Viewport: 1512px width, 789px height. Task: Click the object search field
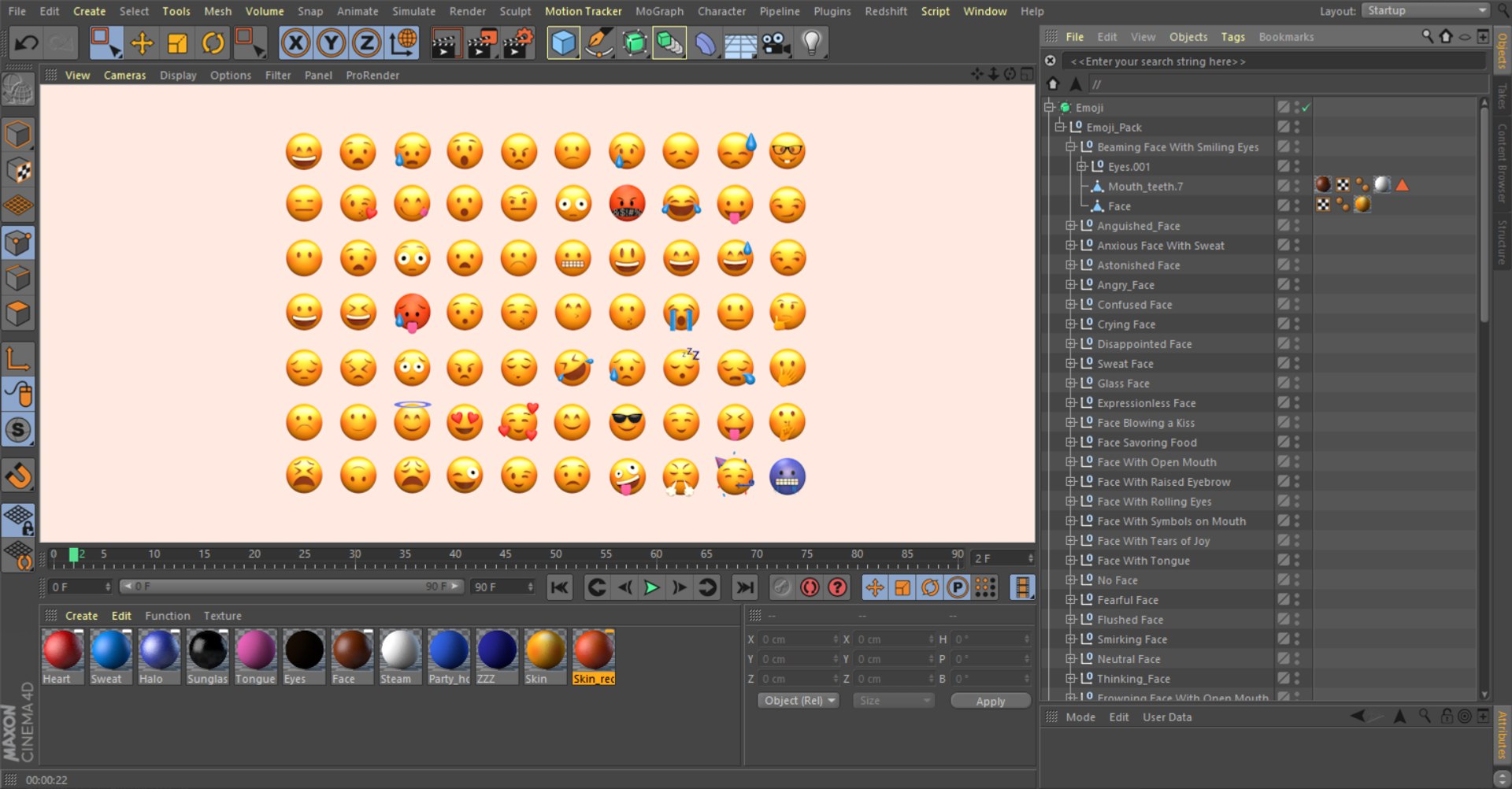tap(1273, 61)
